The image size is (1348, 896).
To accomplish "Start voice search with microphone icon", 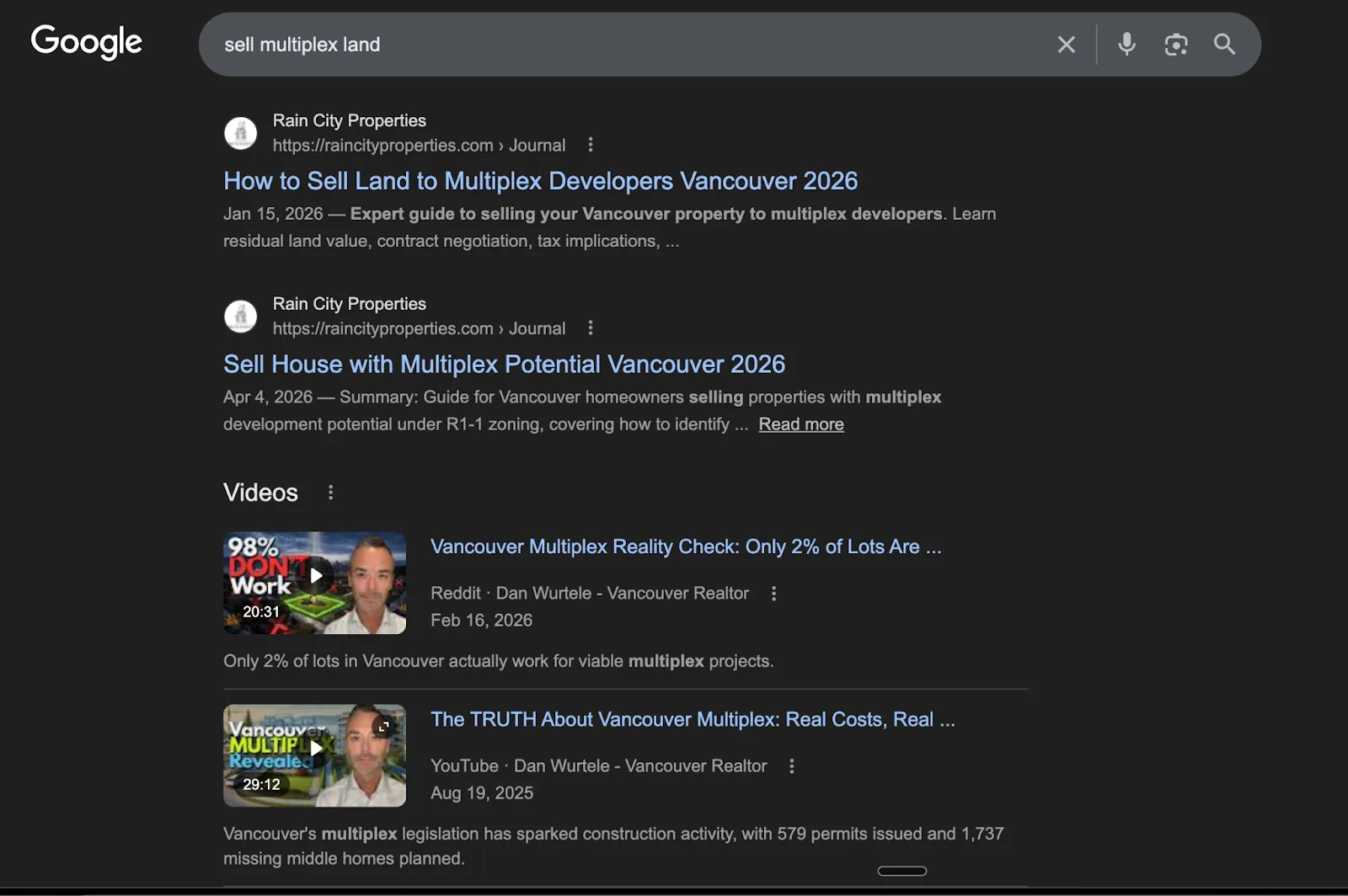I will 1126,44.
